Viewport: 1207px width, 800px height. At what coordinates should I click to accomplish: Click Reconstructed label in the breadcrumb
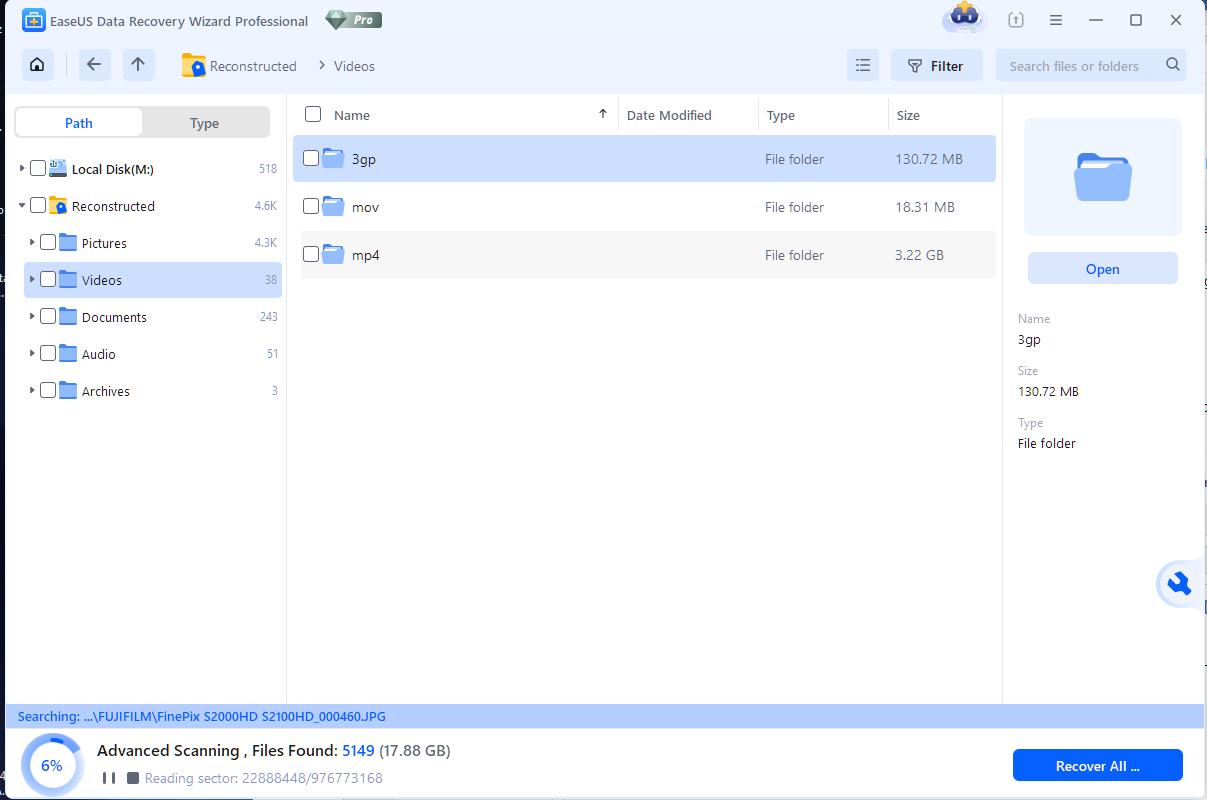(x=253, y=66)
